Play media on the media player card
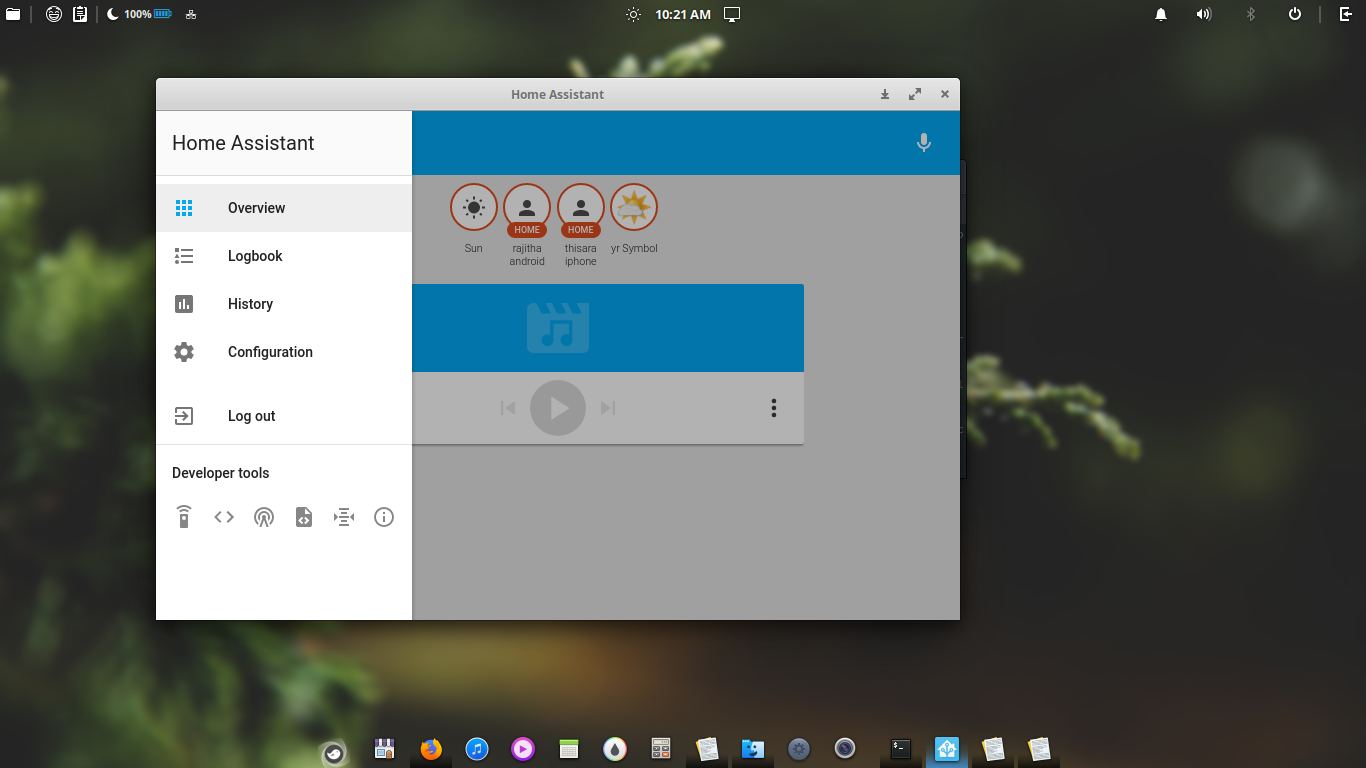 [558, 408]
